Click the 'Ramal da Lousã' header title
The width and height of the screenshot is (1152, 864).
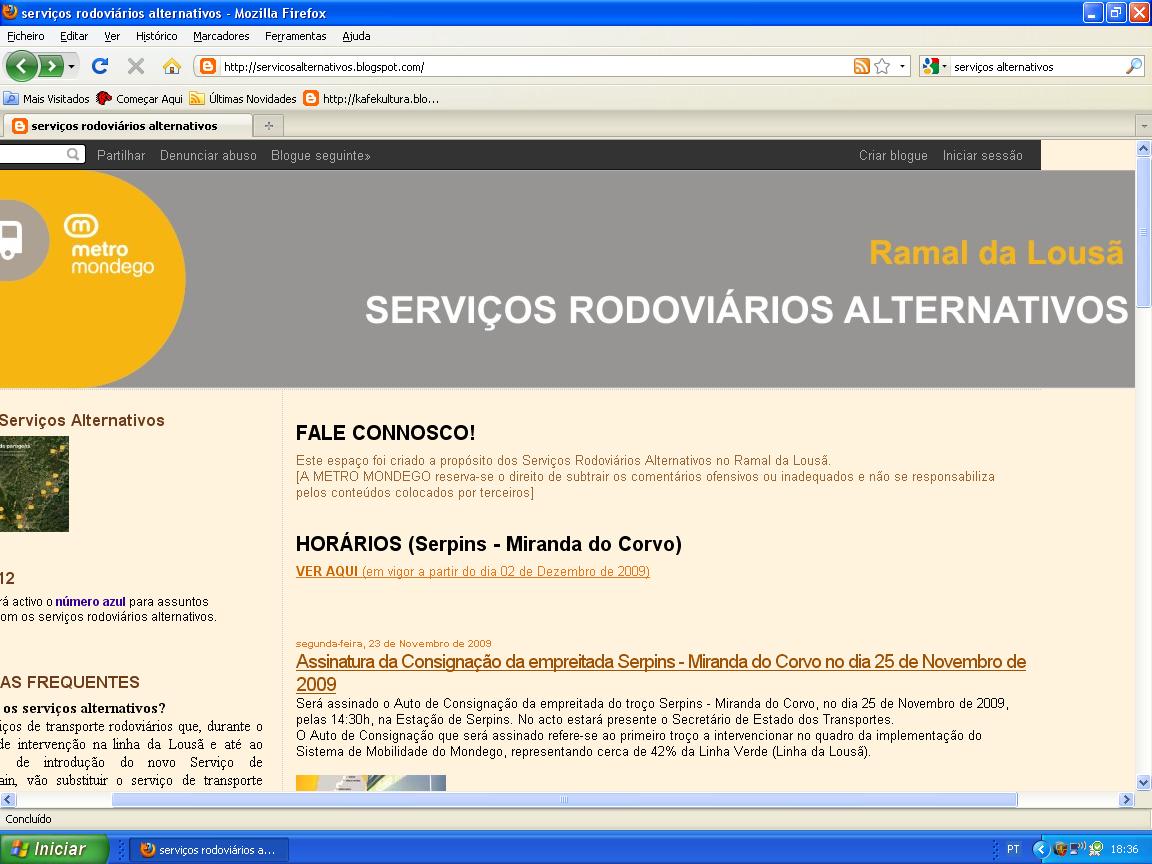(x=996, y=253)
